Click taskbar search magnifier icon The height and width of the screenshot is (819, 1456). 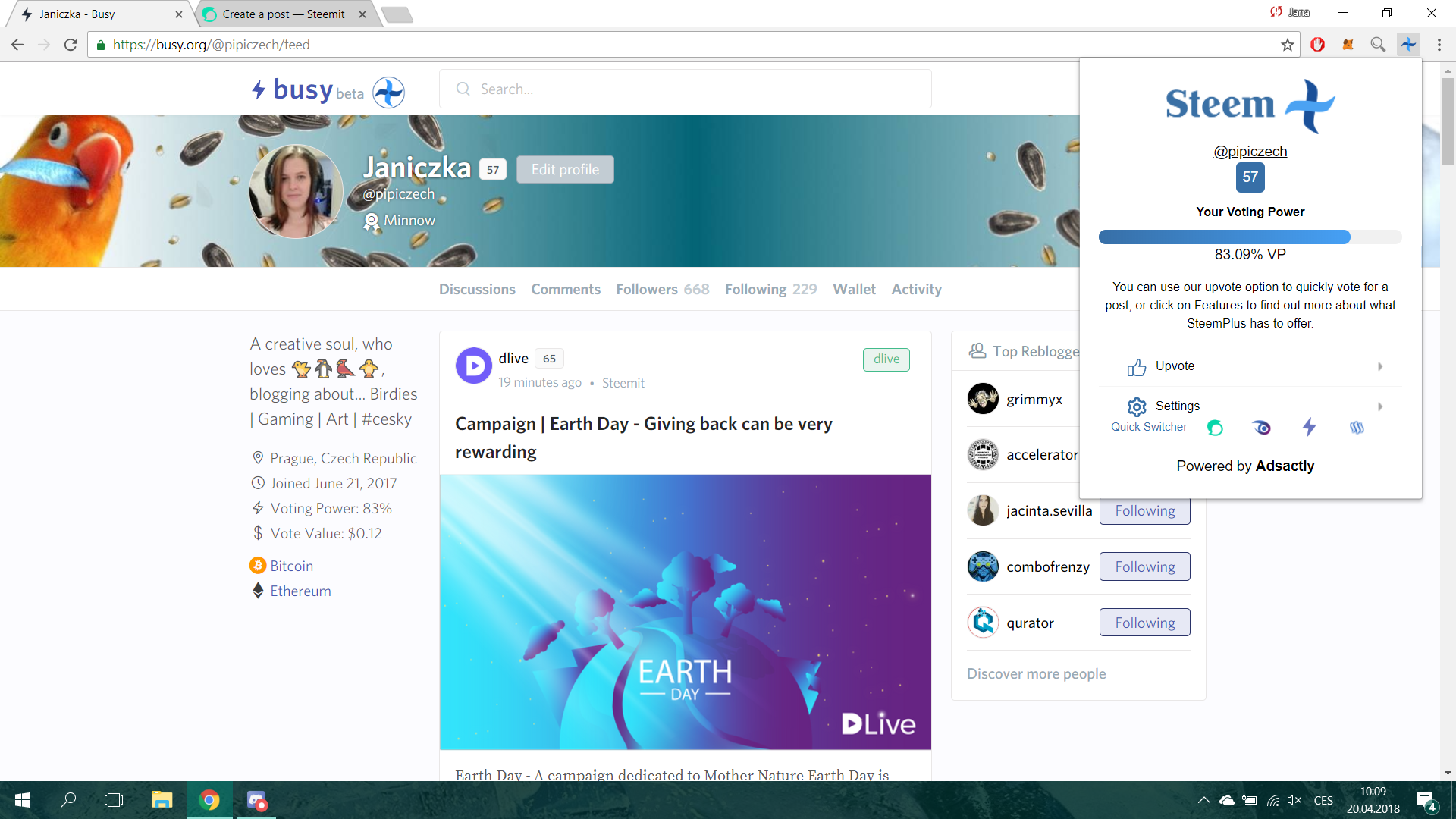(x=68, y=800)
